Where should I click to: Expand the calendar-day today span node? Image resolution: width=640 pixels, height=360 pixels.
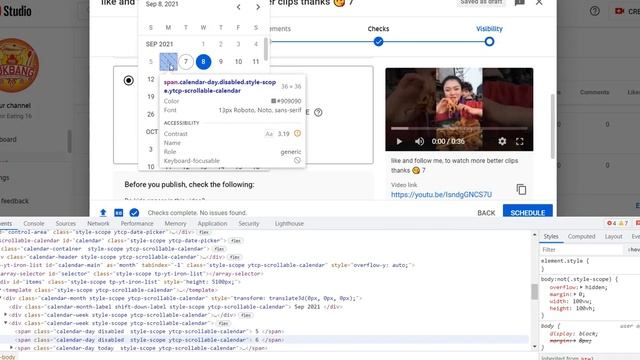pos(11,348)
